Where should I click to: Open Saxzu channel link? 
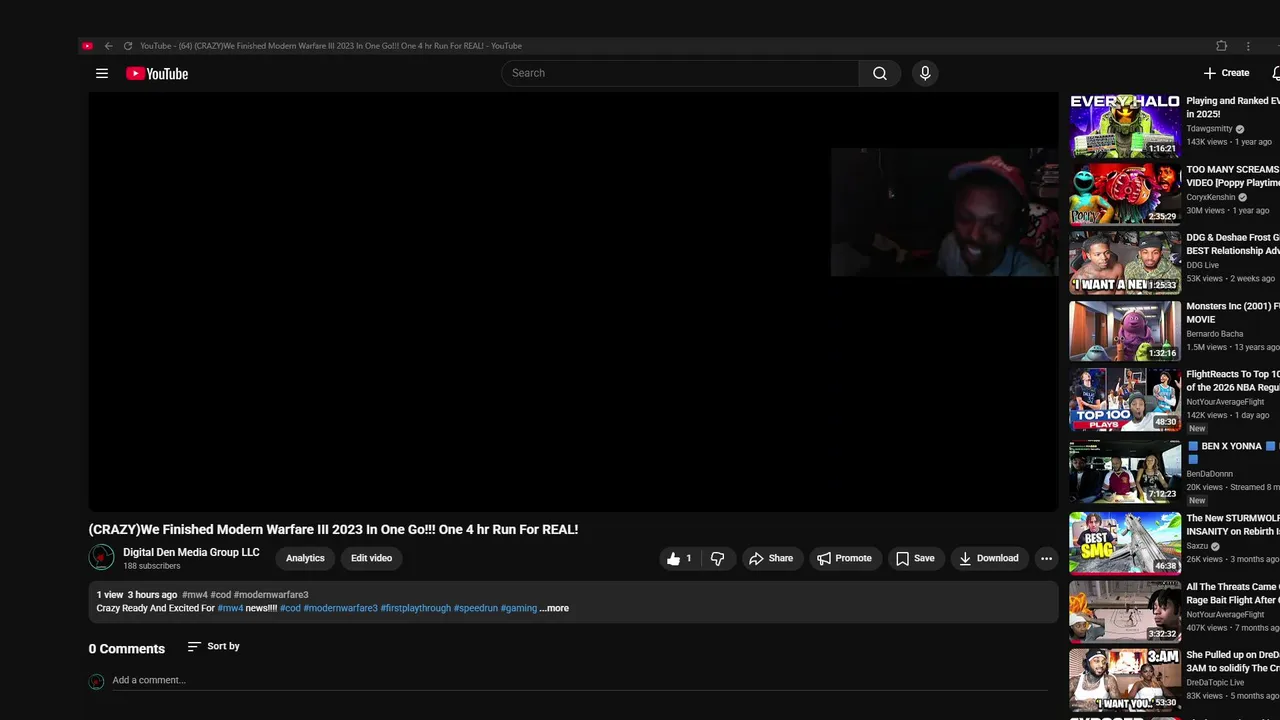click(1198, 547)
